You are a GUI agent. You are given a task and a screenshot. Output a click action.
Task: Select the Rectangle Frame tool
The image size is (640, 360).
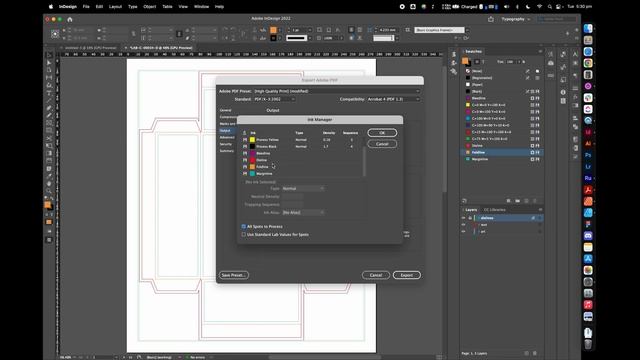pos(49,123)
